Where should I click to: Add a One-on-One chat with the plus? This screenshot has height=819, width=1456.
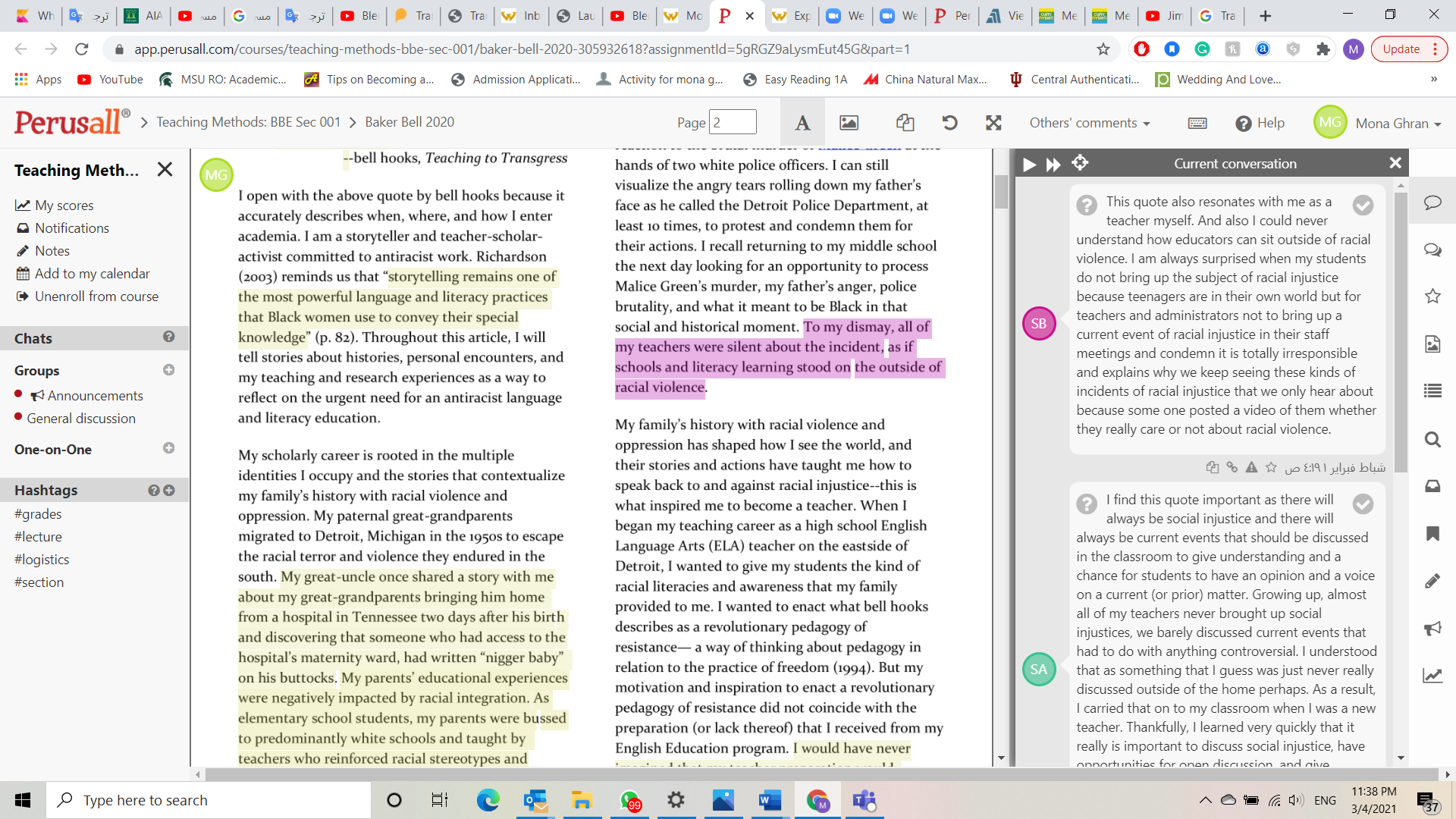coord(168,448)
